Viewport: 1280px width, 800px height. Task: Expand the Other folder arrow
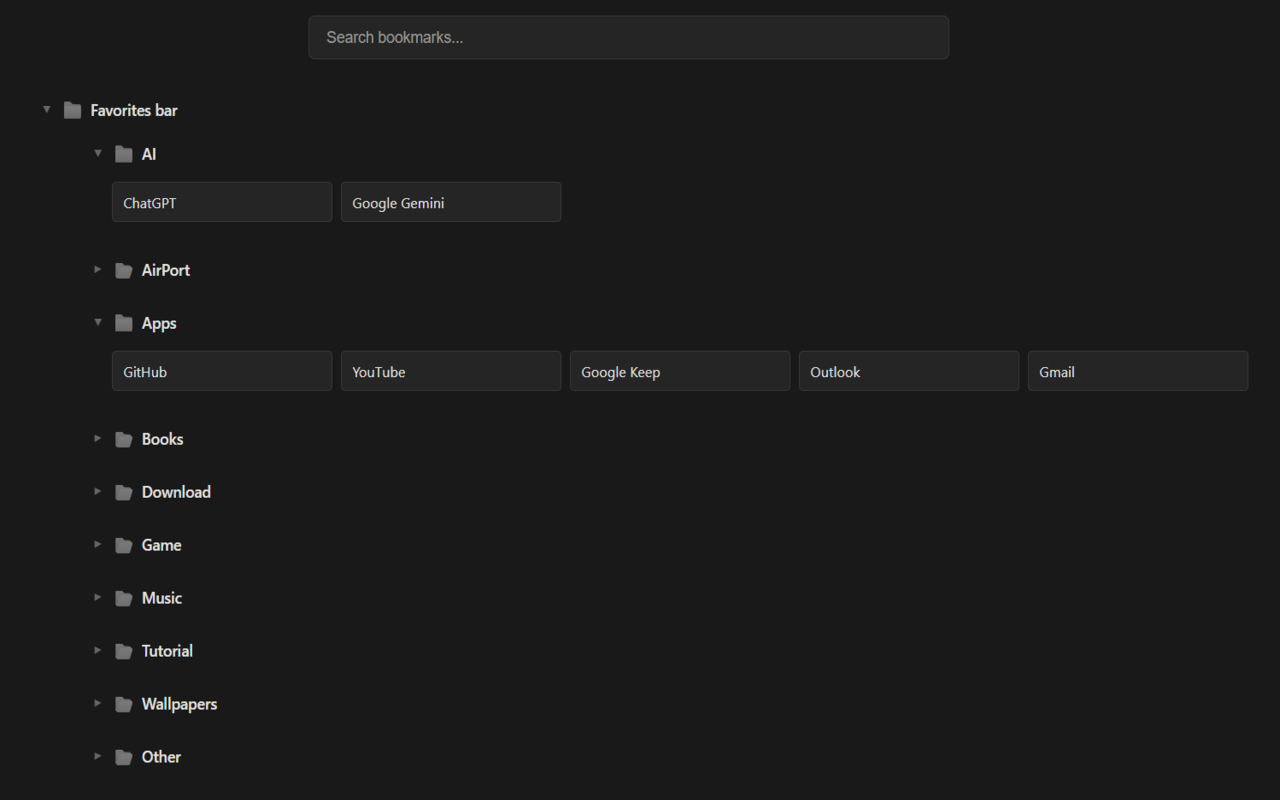98,756
